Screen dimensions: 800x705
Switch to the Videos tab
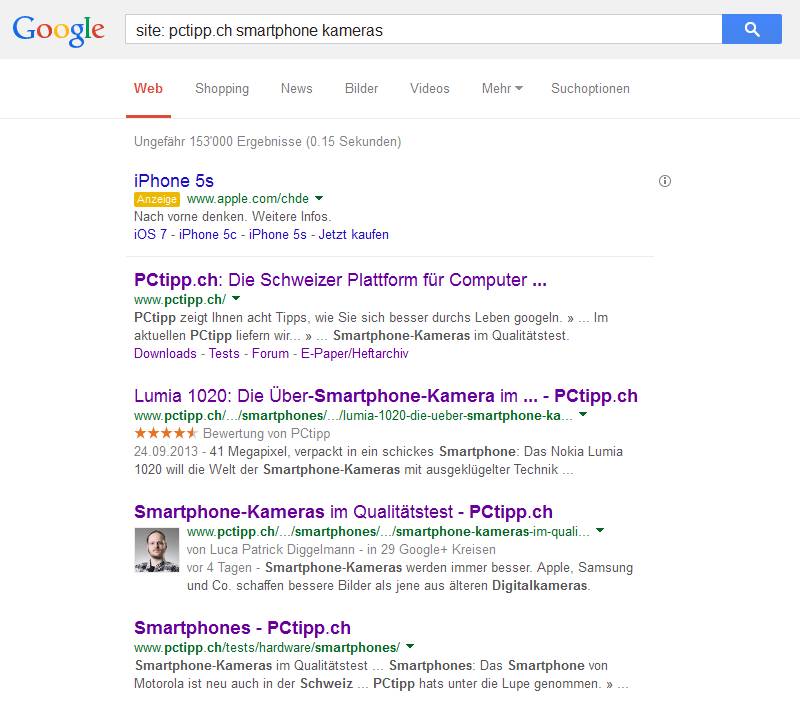pos(429,88)
